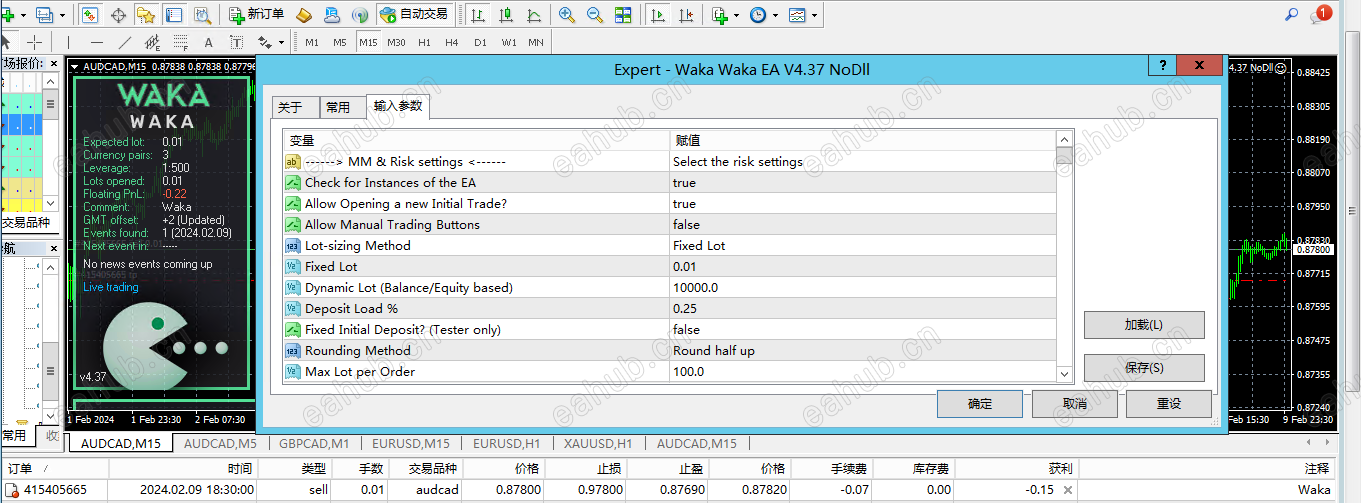Screen dimensions: 1361x503
Task: Switch to the 关于 tab
Action: (295, 108)
